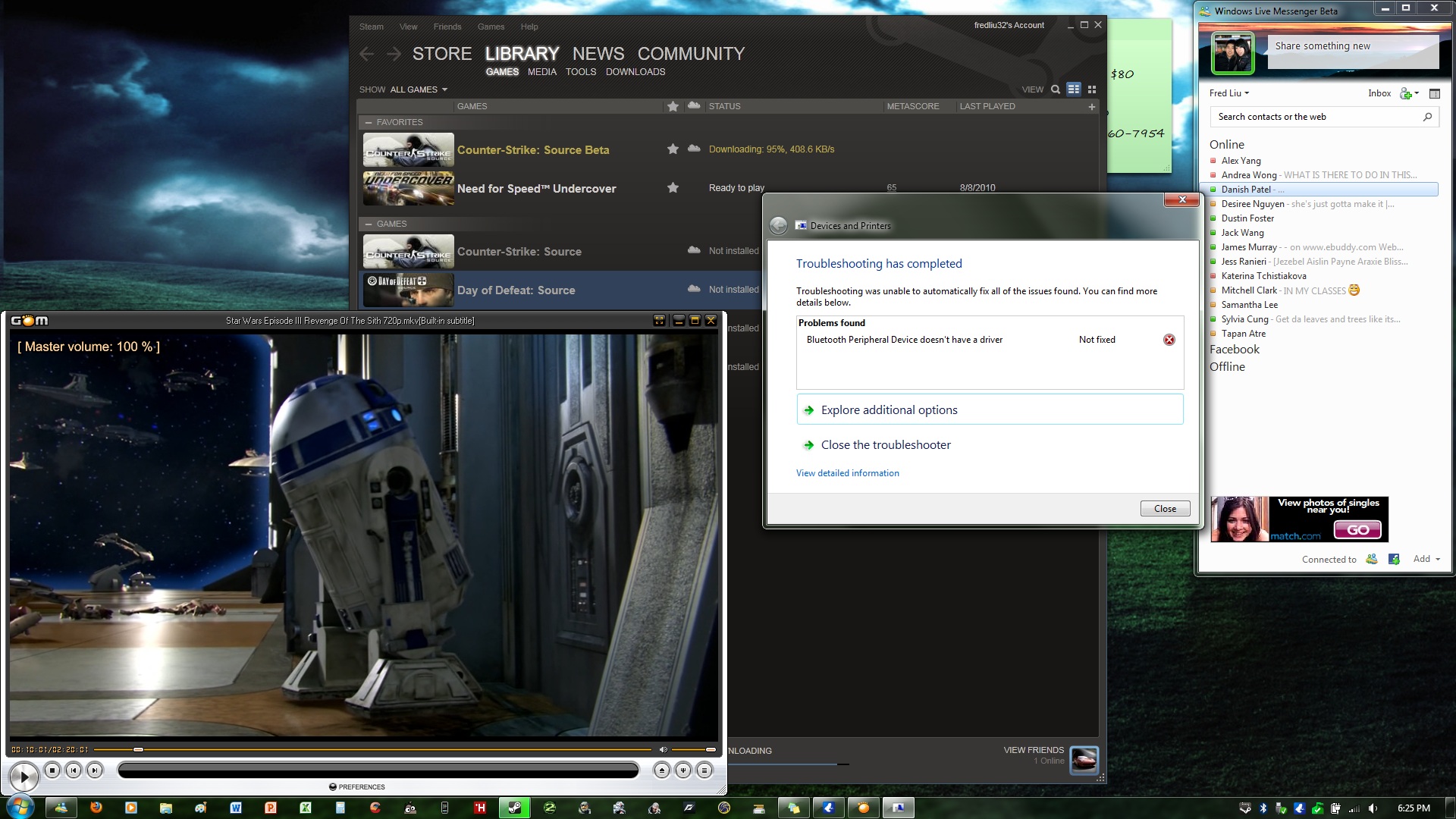Switch Steam library to grid view

click(1092, 89)
